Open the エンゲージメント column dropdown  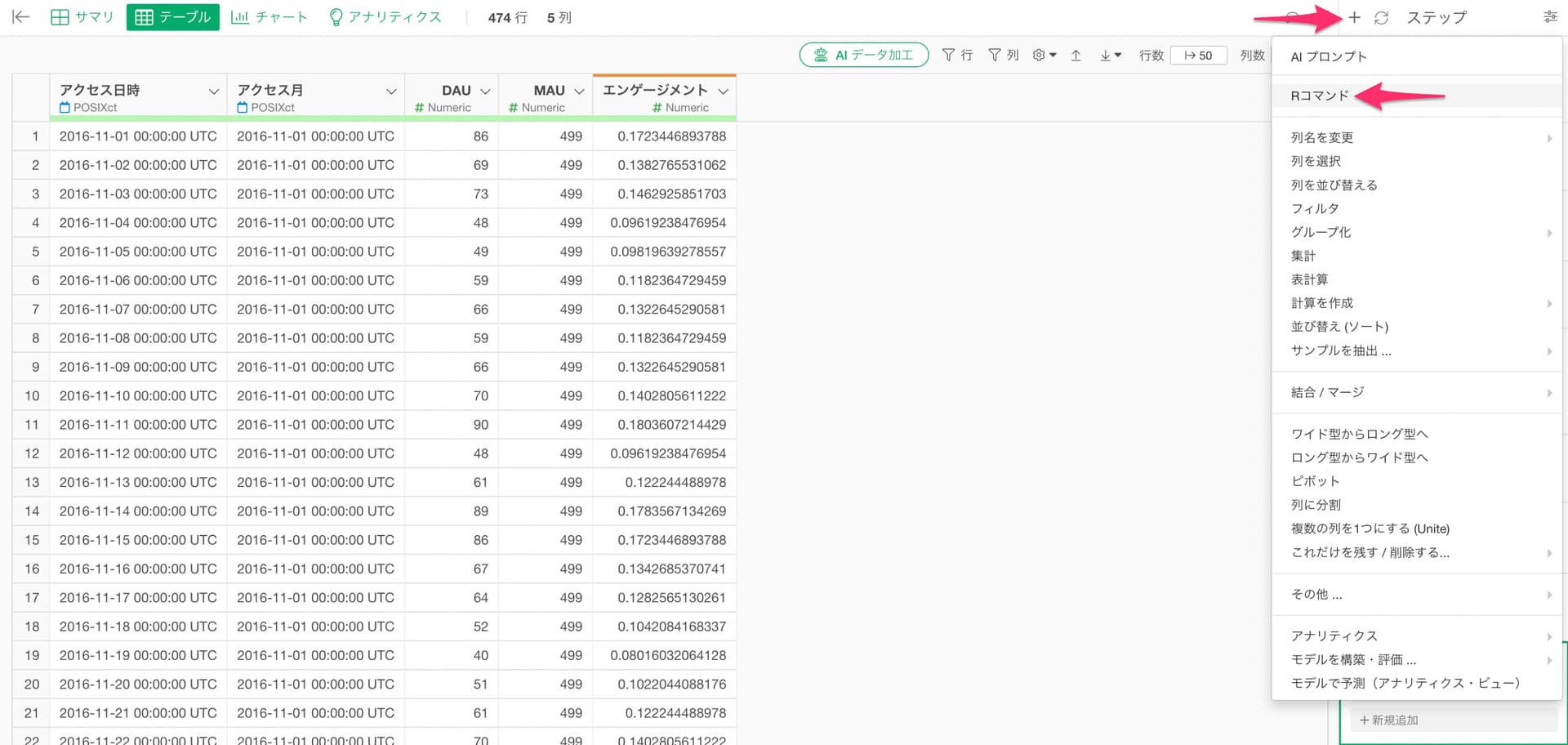723,91
